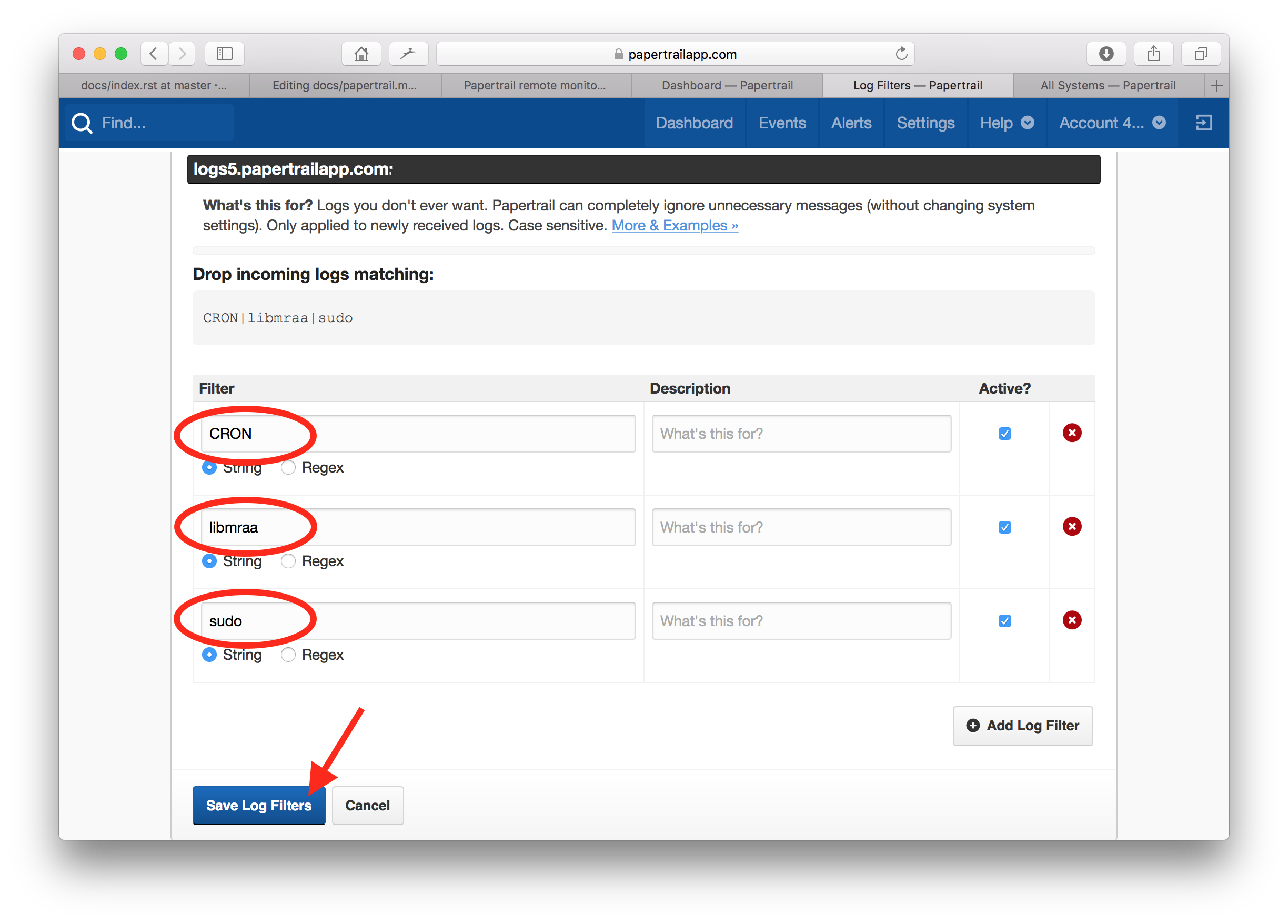The width and height of the screenshot is (1288, 924).
Task: Delete the libmraa filter with red X
Action: (1072, 527)
